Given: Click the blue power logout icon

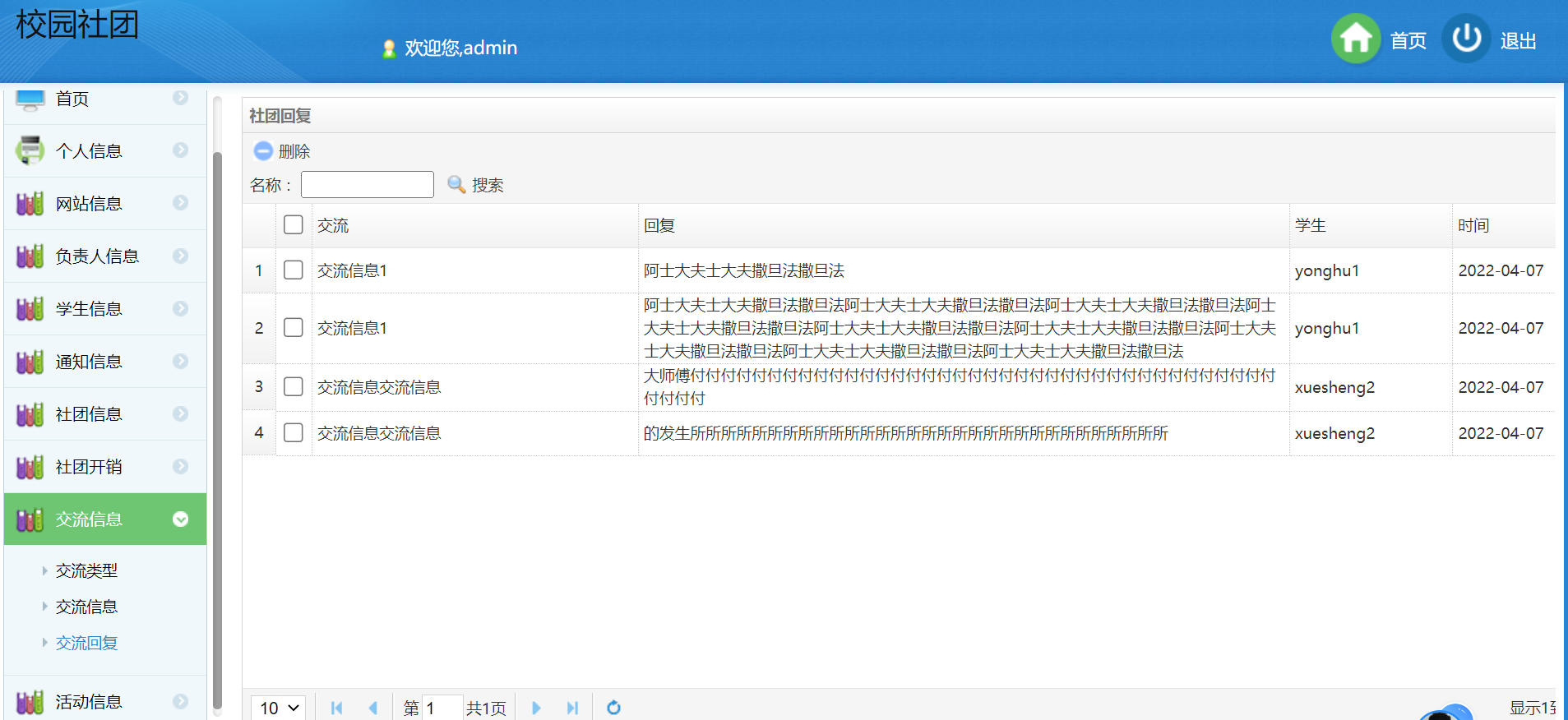Looking at the screenshot, I should tap(1466, 39).
